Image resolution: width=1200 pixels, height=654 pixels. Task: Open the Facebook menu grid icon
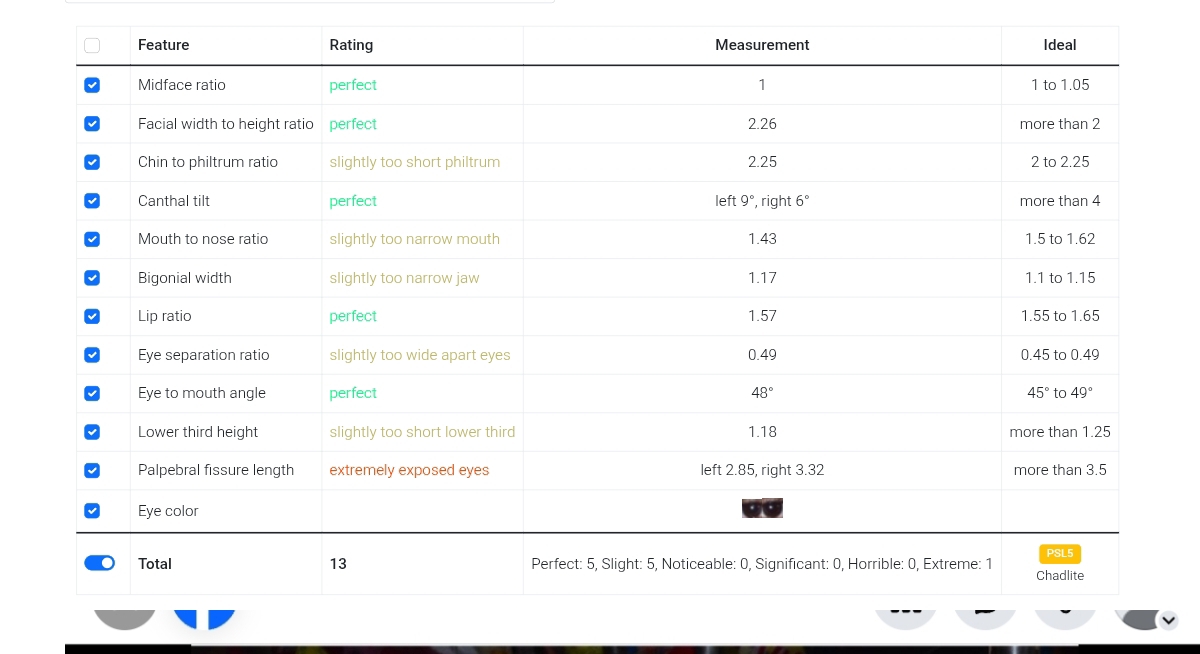[x=905, y=611]
